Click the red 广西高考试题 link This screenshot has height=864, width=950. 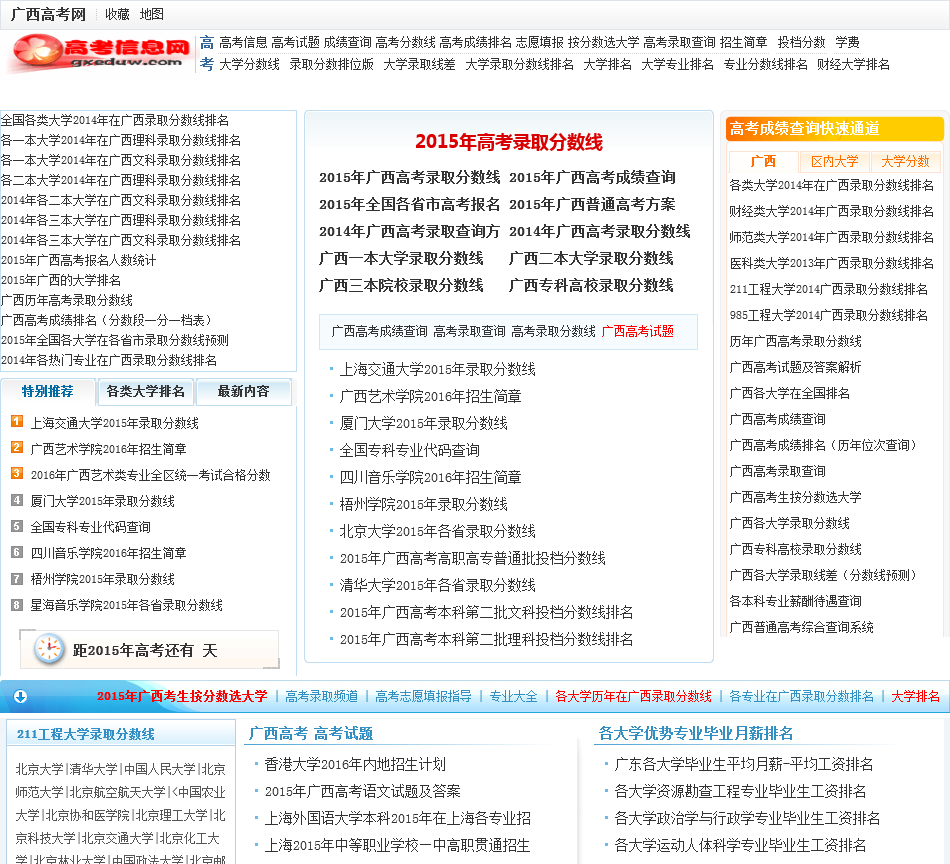click(637, 331)
